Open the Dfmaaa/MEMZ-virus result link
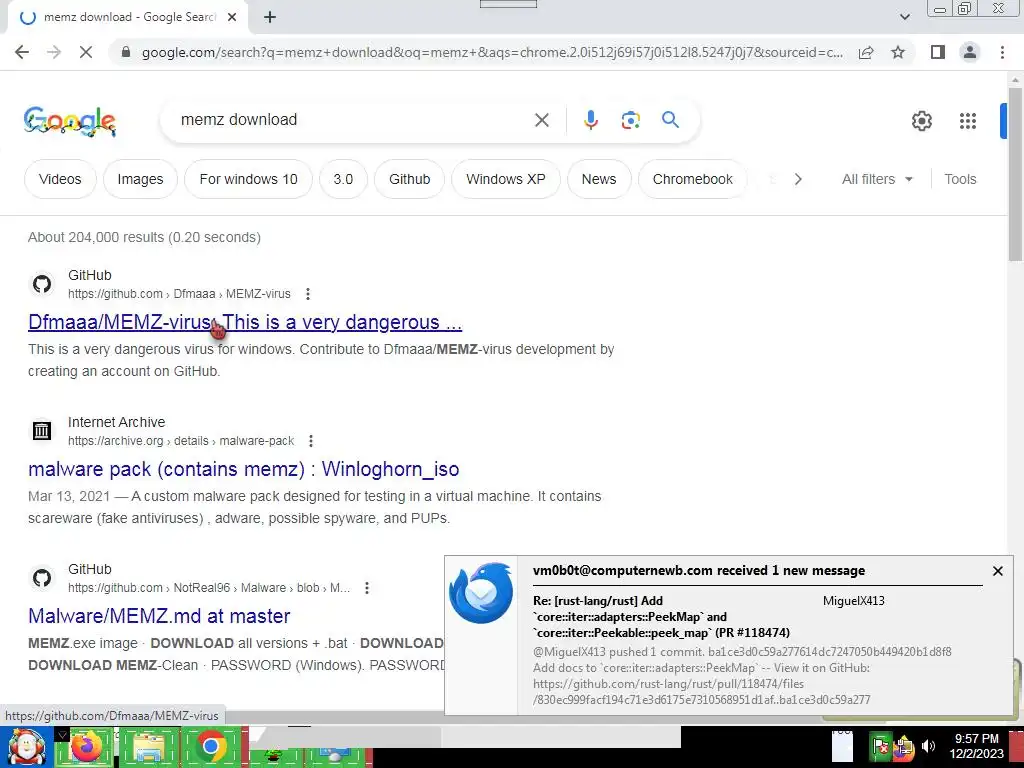1024x768 pixels. tap(245, 322)
